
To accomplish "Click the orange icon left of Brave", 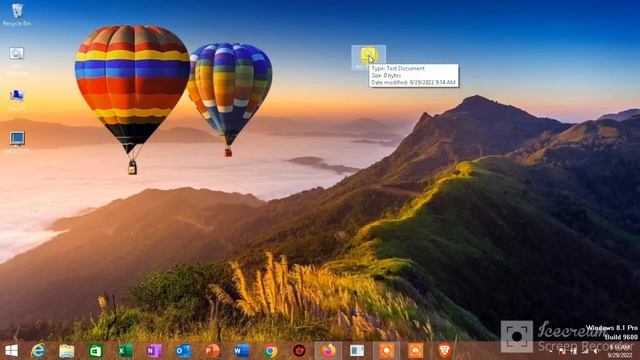I will [x=416, y=351].
